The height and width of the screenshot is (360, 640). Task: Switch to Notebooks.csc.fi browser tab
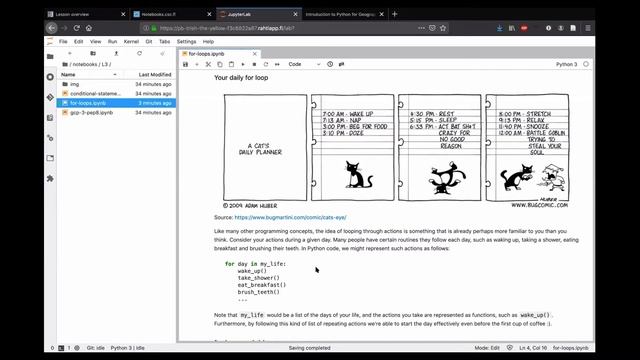(172, 14)
